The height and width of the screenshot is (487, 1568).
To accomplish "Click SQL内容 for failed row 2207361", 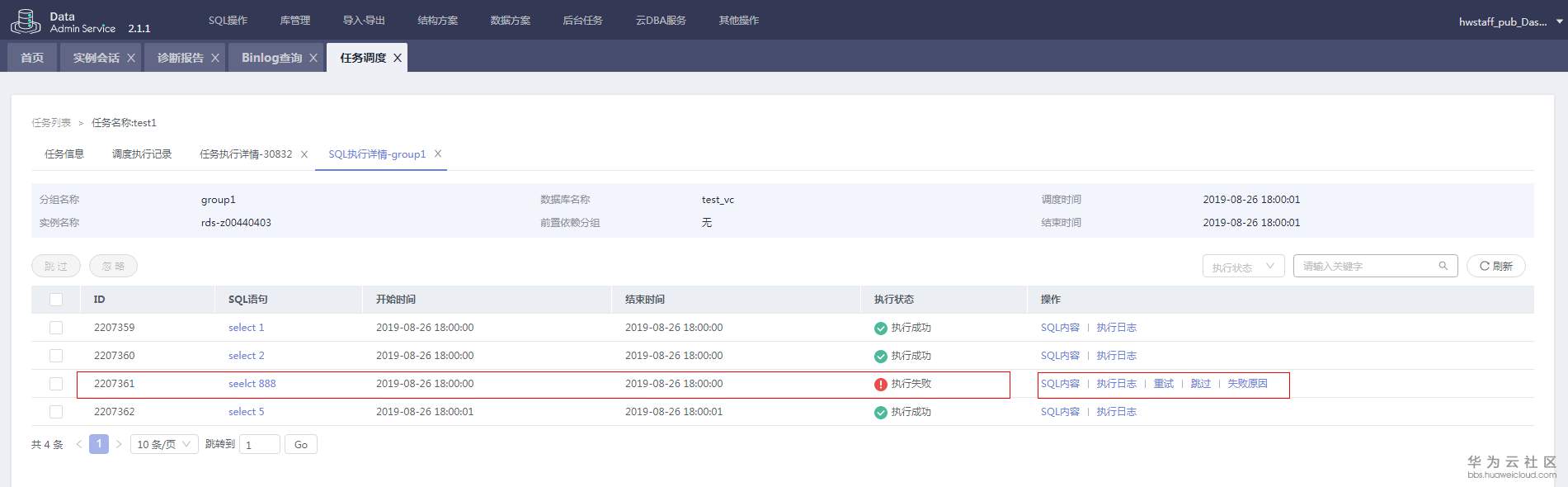I will [1060, 384].
